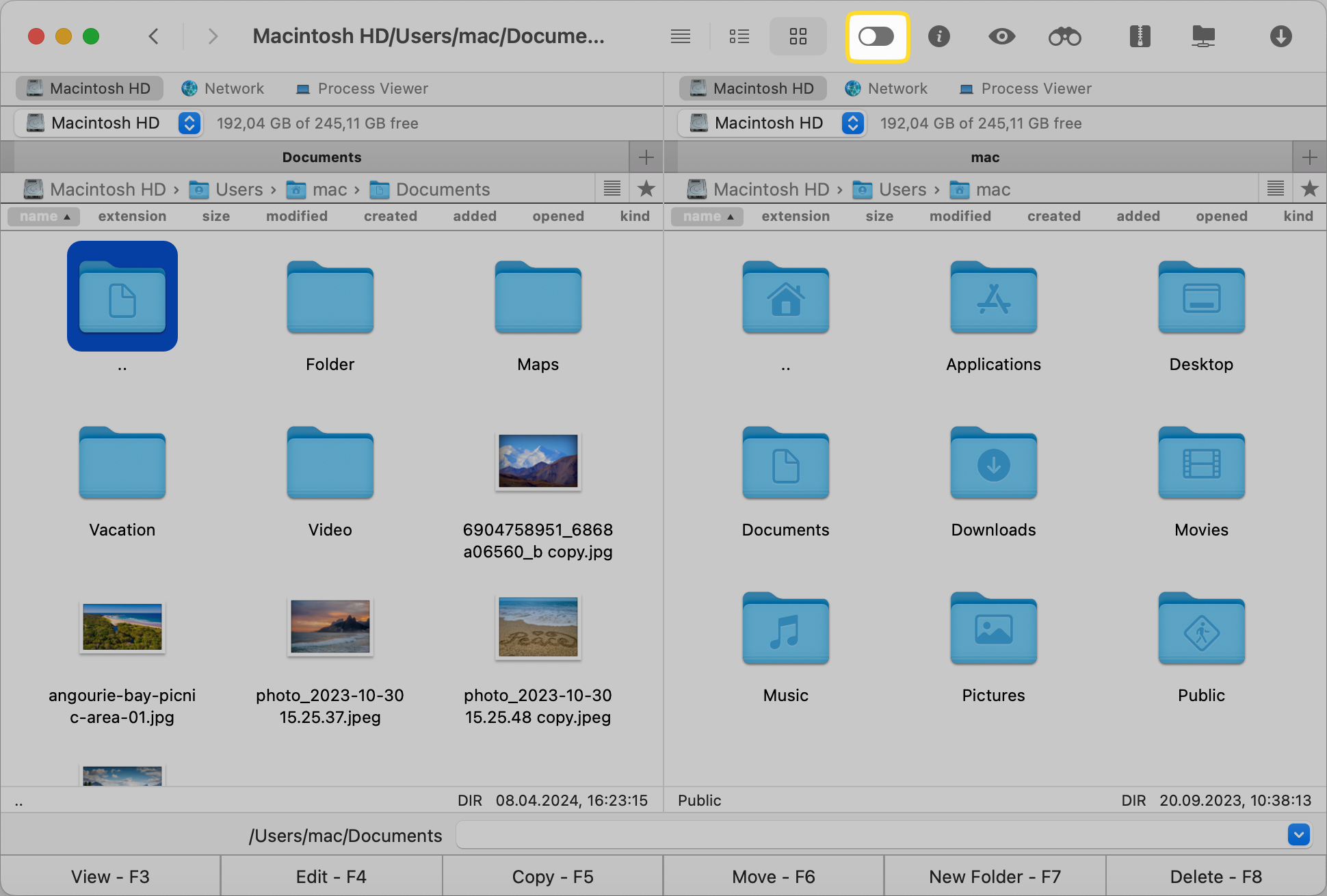Click the list view button
Viewport: 1327px width, 896px height.
[740, 37]
